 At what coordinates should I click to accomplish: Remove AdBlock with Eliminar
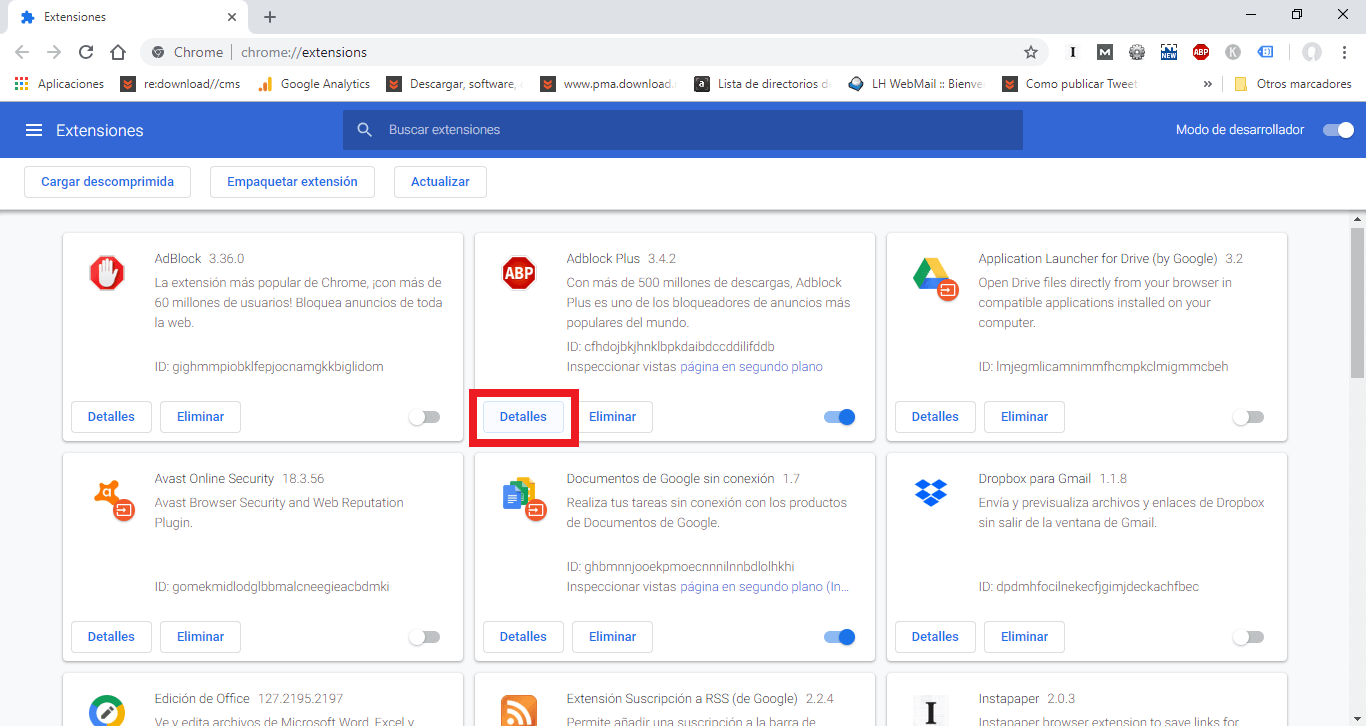(201, 417)
